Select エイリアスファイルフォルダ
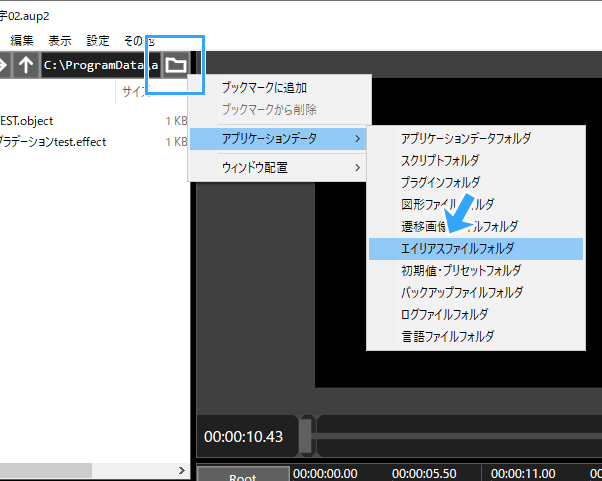This screenshot has height=481, width=602. tap(476, 249)
